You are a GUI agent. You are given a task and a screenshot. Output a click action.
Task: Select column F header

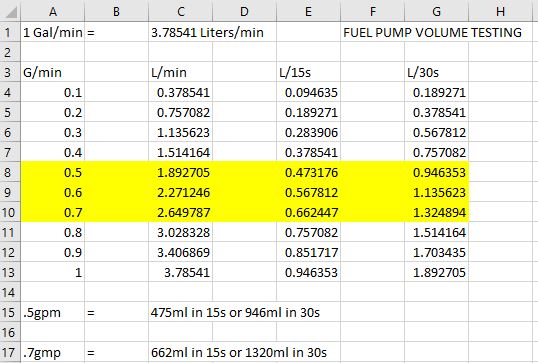point(372,11)
